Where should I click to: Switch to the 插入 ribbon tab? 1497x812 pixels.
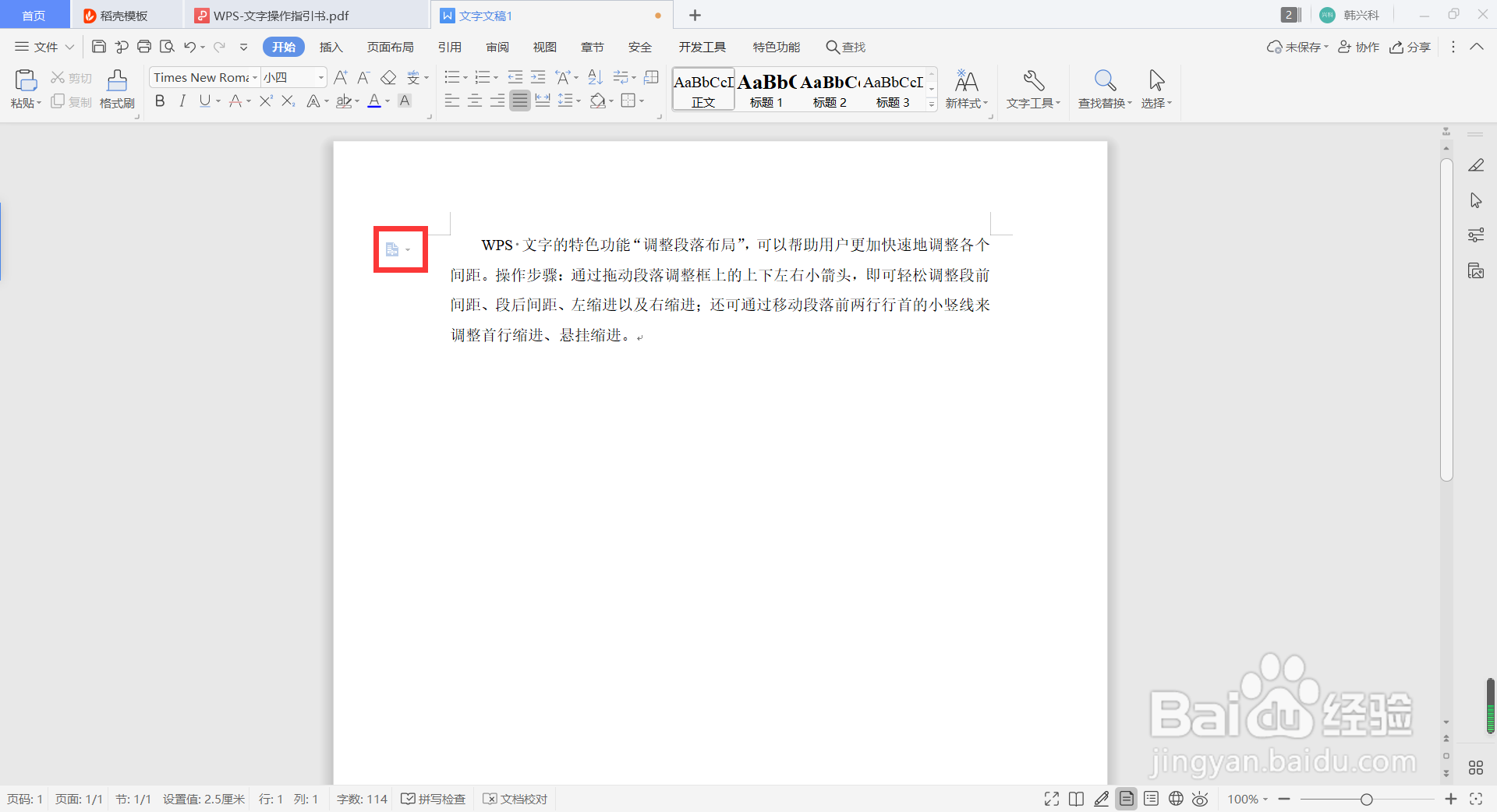(331, 47)
